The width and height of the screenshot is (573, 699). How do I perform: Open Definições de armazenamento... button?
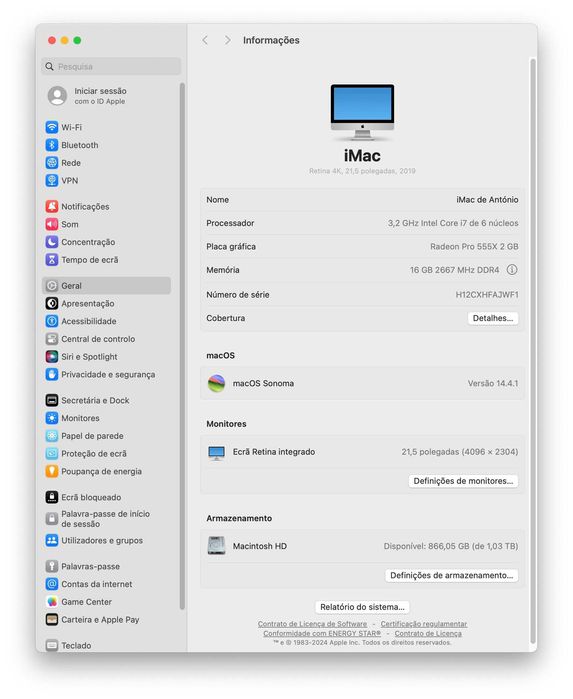(452, 576)
